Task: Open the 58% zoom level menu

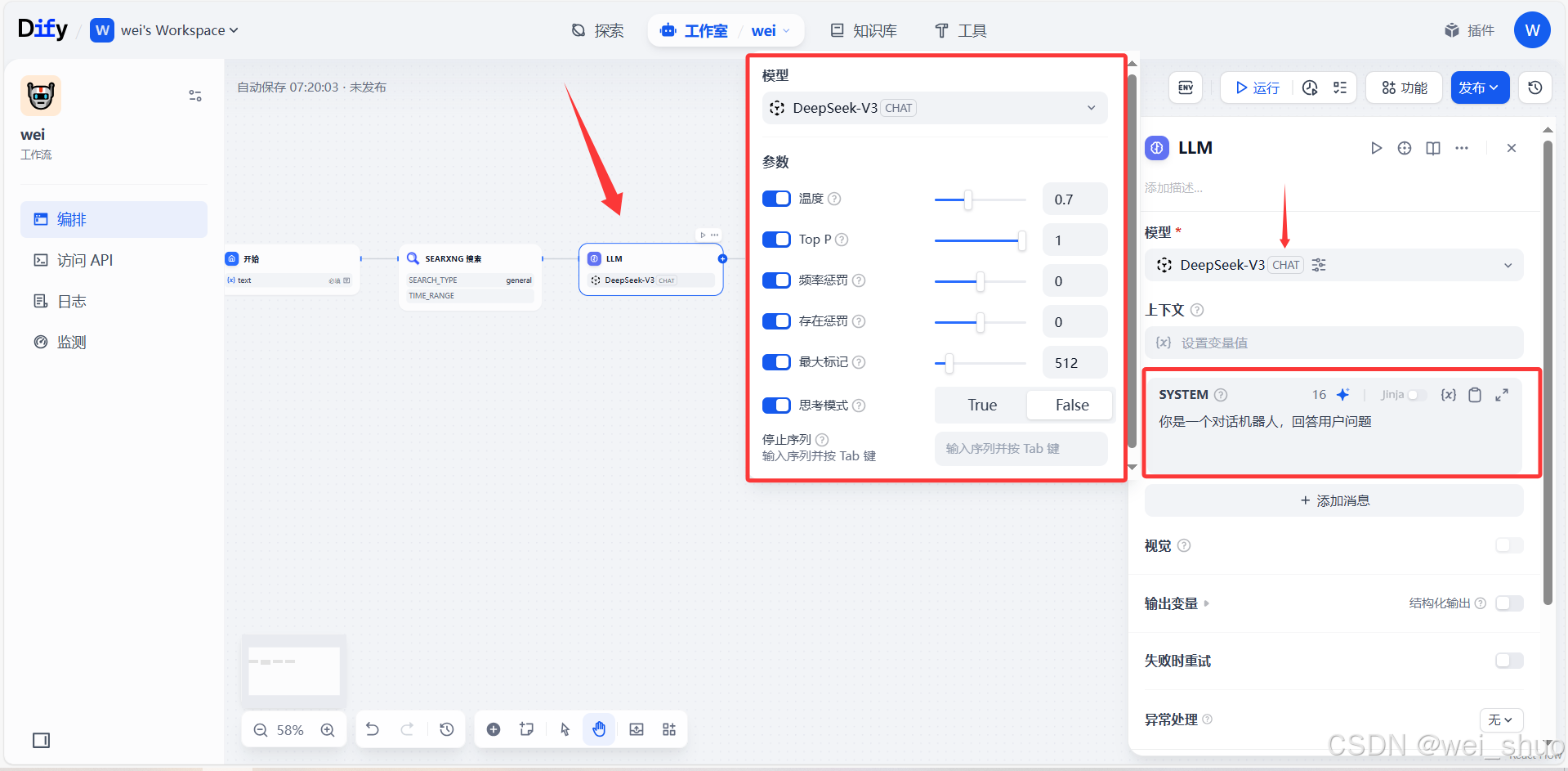Action: point(290,730)
